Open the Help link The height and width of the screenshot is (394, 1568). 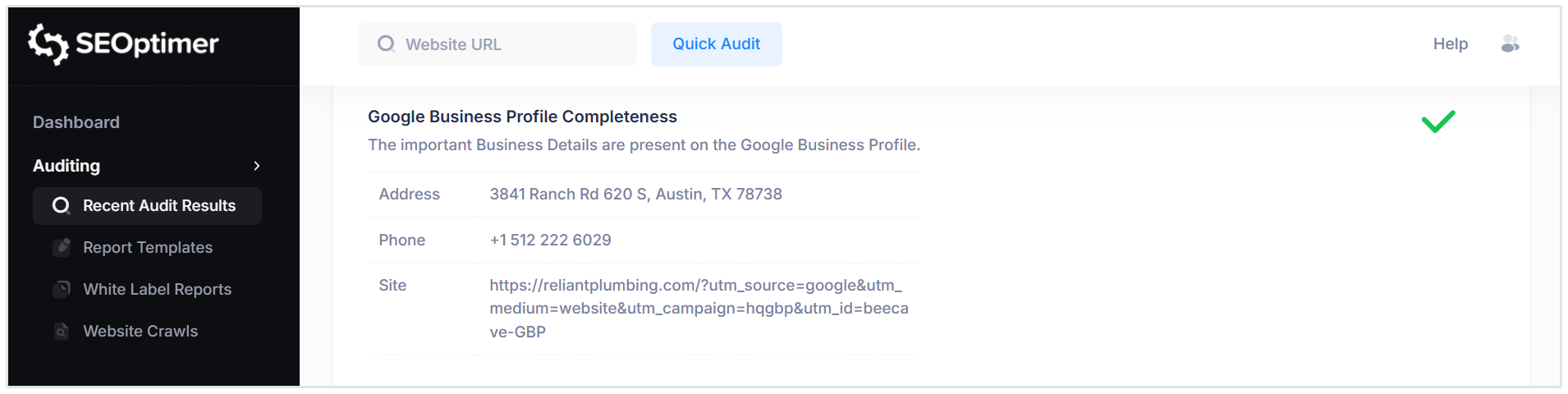(x=1450, y=44)
